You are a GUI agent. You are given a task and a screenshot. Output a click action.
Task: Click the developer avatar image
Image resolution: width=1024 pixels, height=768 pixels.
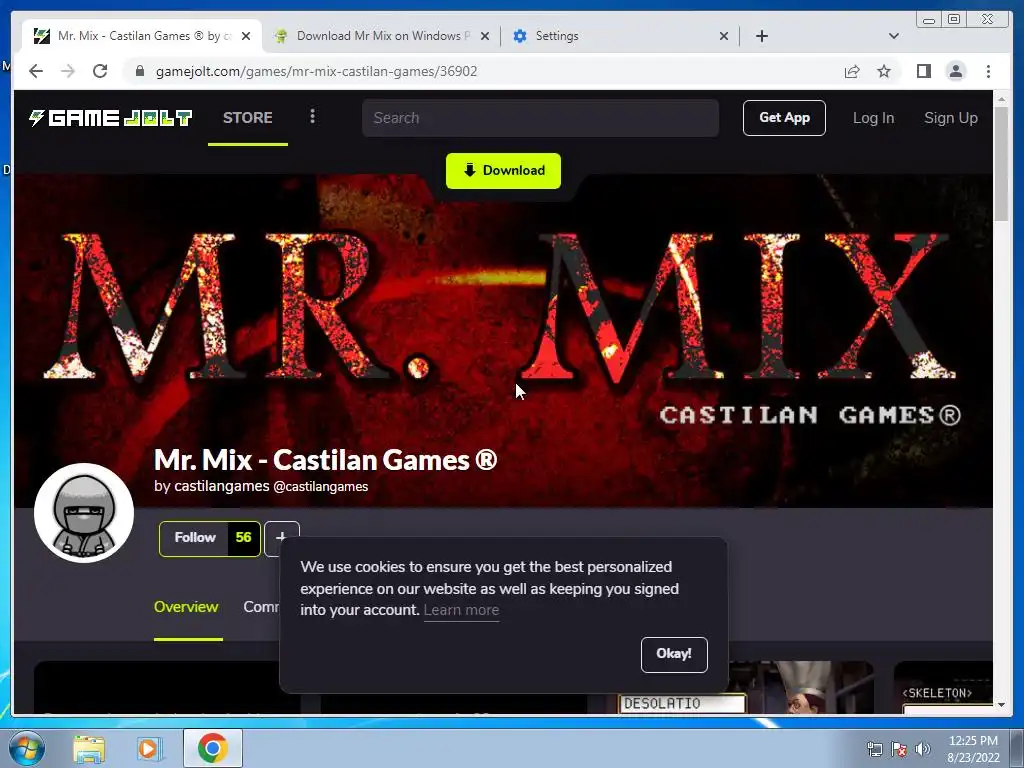(x=84, y=513)
